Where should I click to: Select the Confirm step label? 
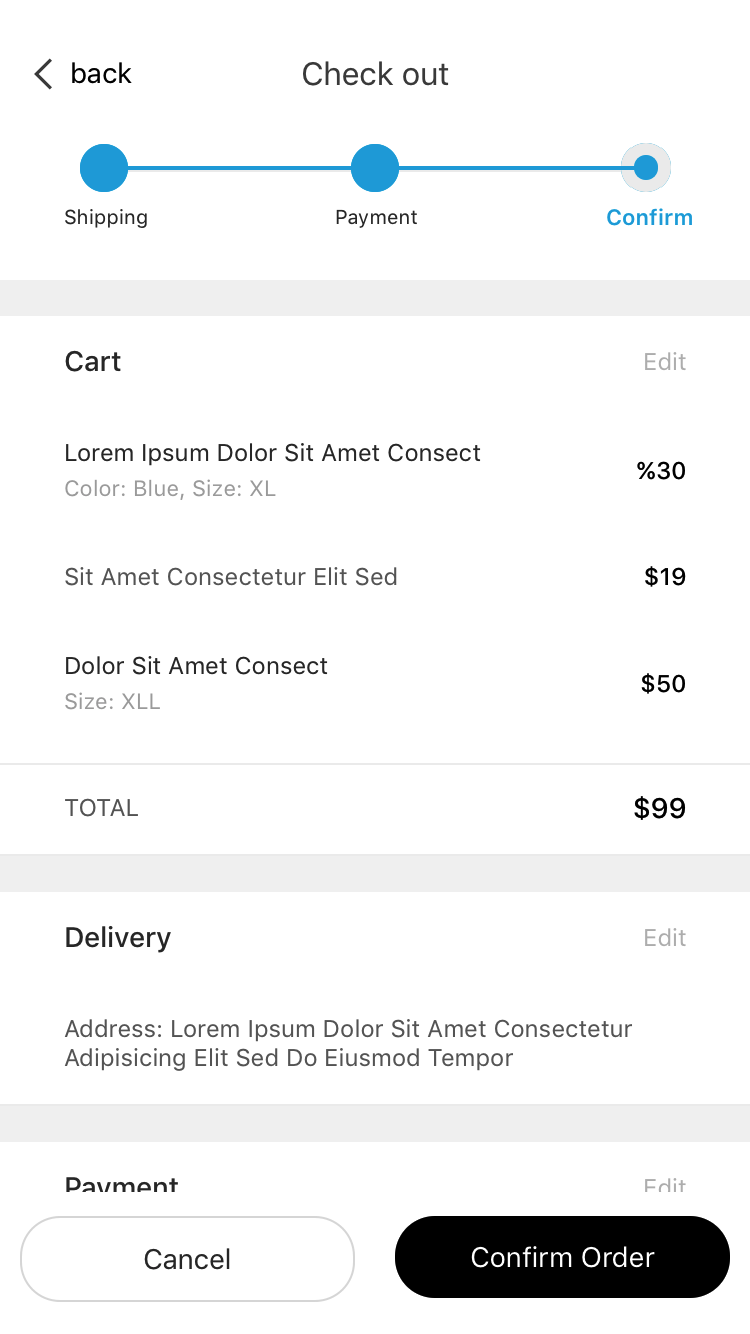click(649, 217)
